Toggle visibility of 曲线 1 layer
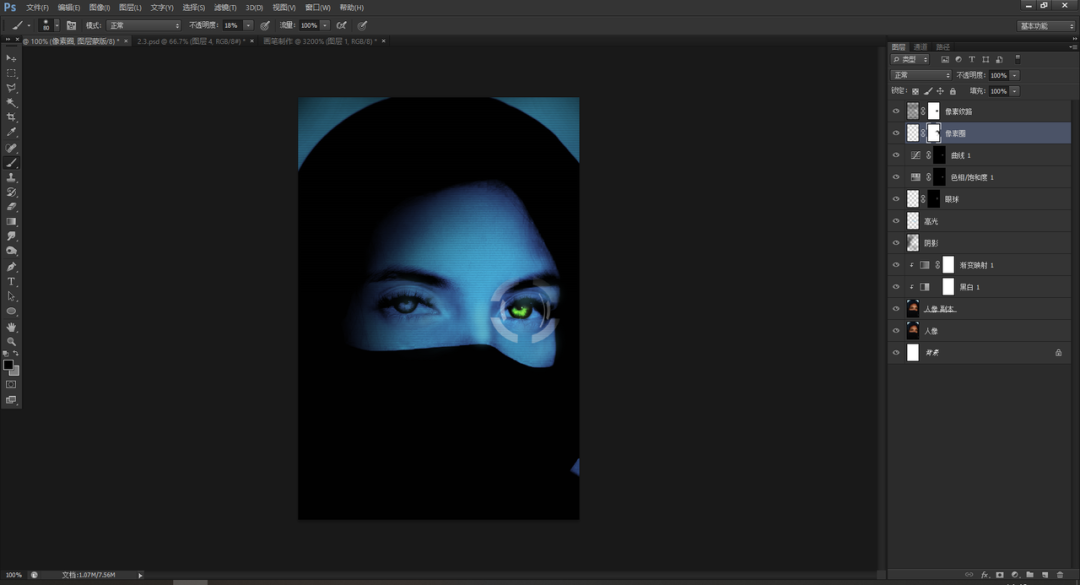1080x585 pixels. point(896,155)
